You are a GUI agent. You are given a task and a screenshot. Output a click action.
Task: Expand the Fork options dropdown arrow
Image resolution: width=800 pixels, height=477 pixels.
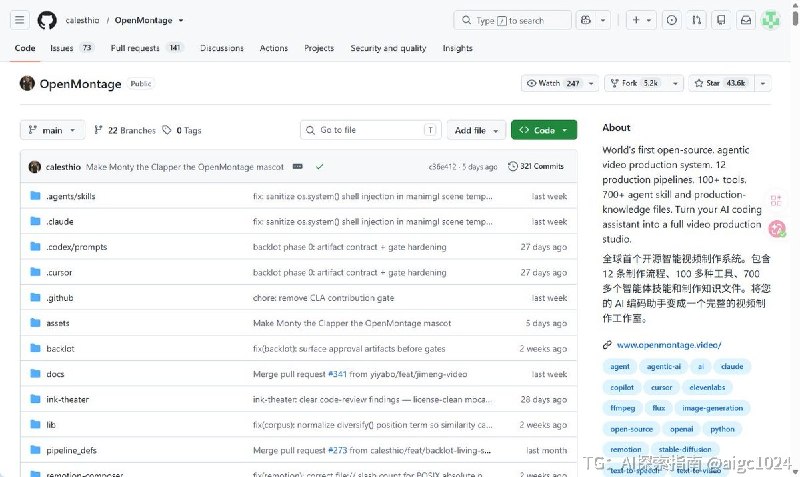click(676, 83)
